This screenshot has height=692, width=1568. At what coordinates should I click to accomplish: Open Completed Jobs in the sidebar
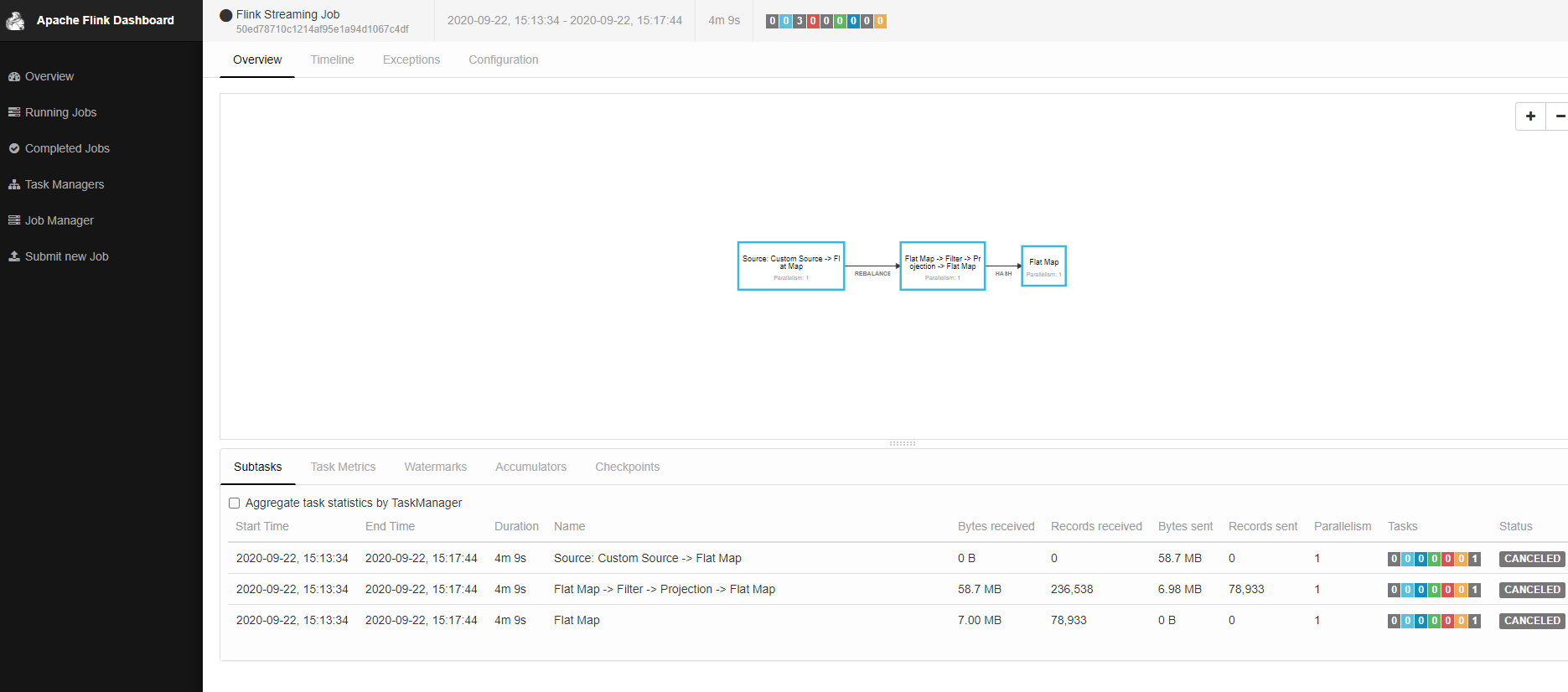(59, 148)
